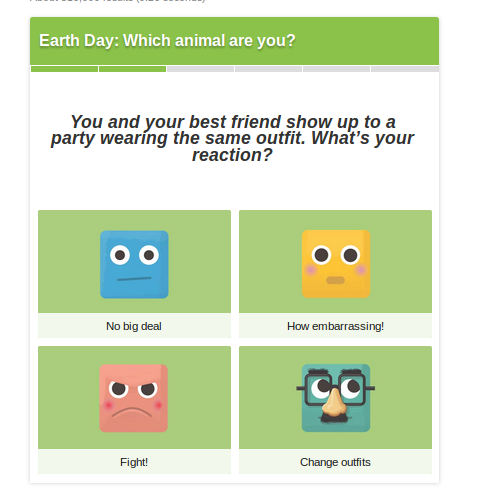Image resolution: width=486 pixels, height=501 pixels.
Task: Click the fifth gray progress segment
Action: [336, 69]
